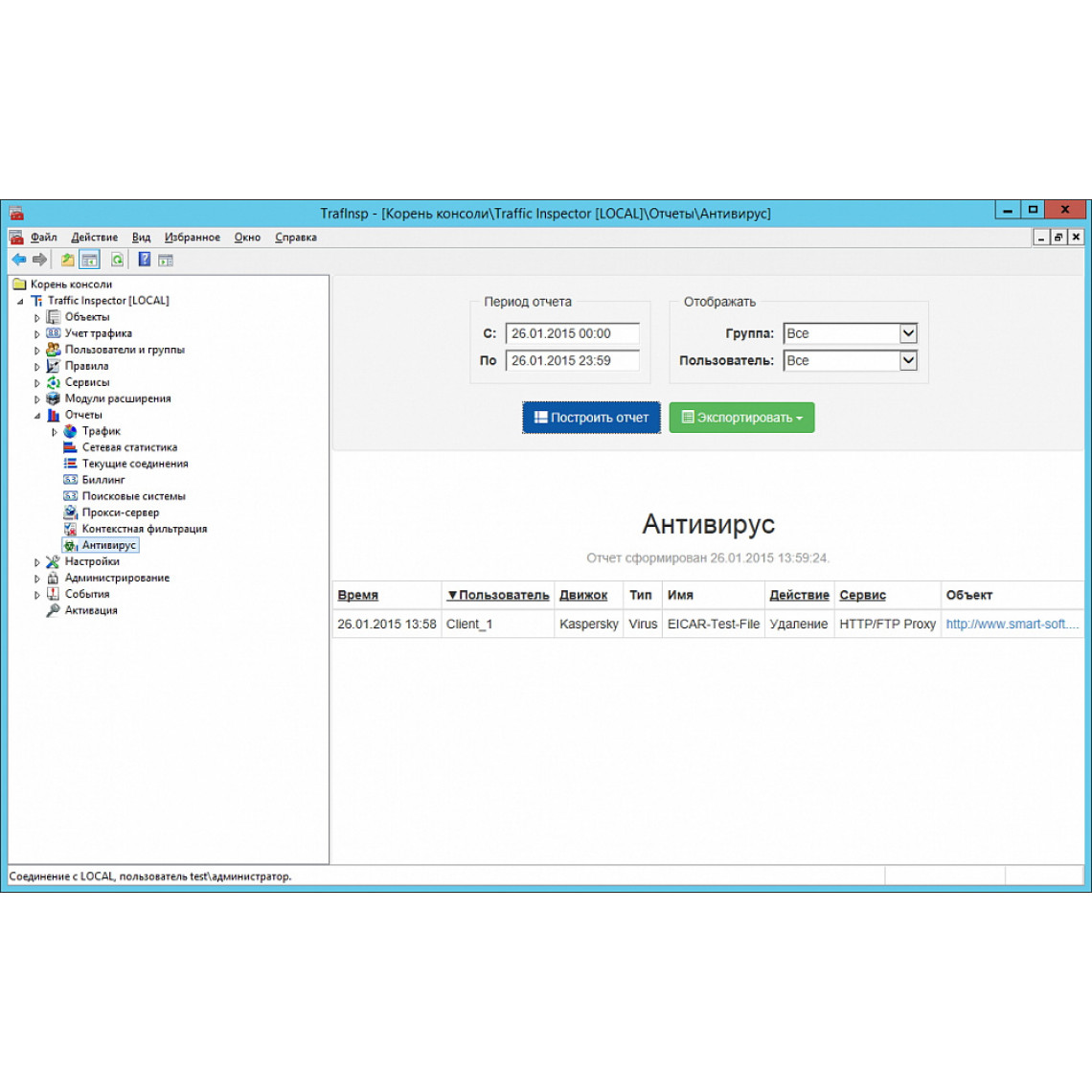This screenshot has width=1092, height=1092.
Task: Sort the table by Сервис column
Action: click(862, 595)
